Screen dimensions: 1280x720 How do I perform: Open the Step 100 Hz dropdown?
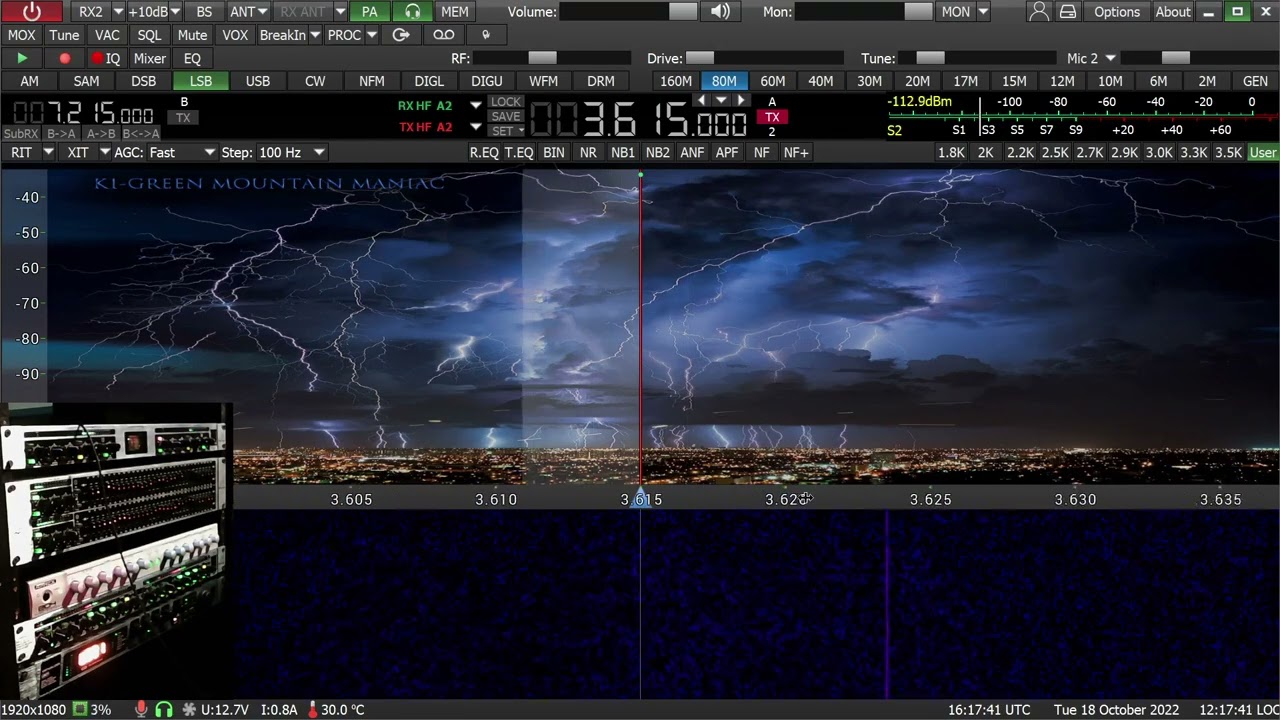[x=291, y=152]
